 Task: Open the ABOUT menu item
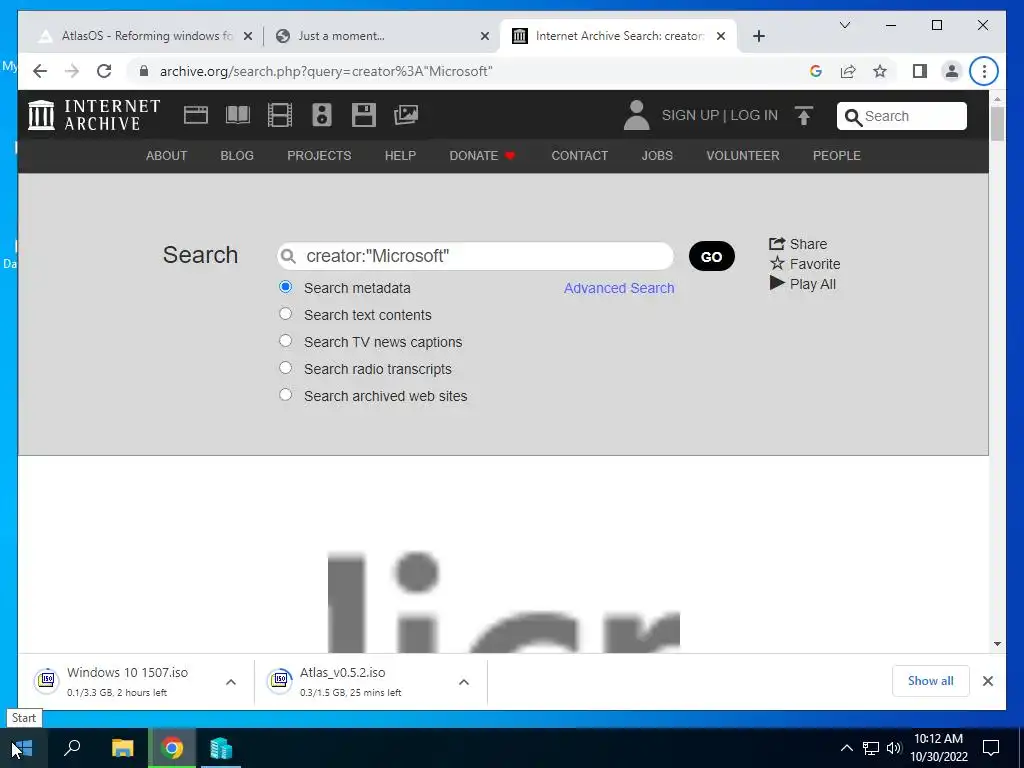[167, 155]
